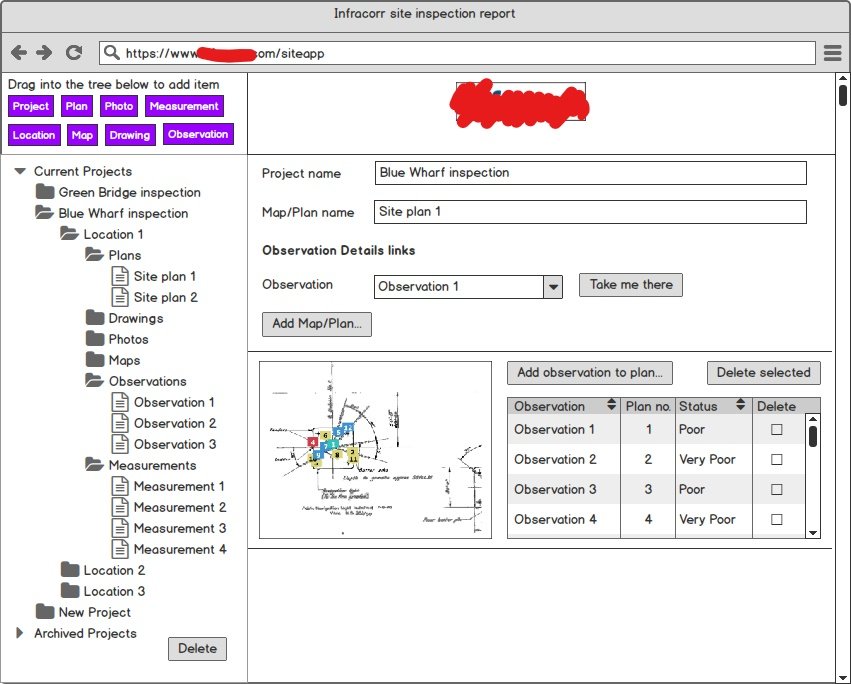Screen dimensions: 851x684
Task: Open the hamburger menu icon
Action: click(x=833, y=53)
